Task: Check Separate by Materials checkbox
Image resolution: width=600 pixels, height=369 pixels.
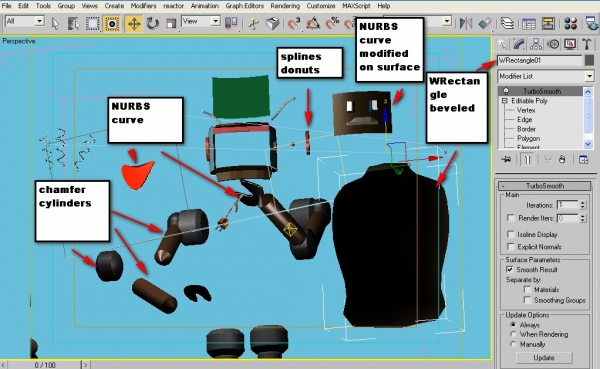Action: coord(528,289)
